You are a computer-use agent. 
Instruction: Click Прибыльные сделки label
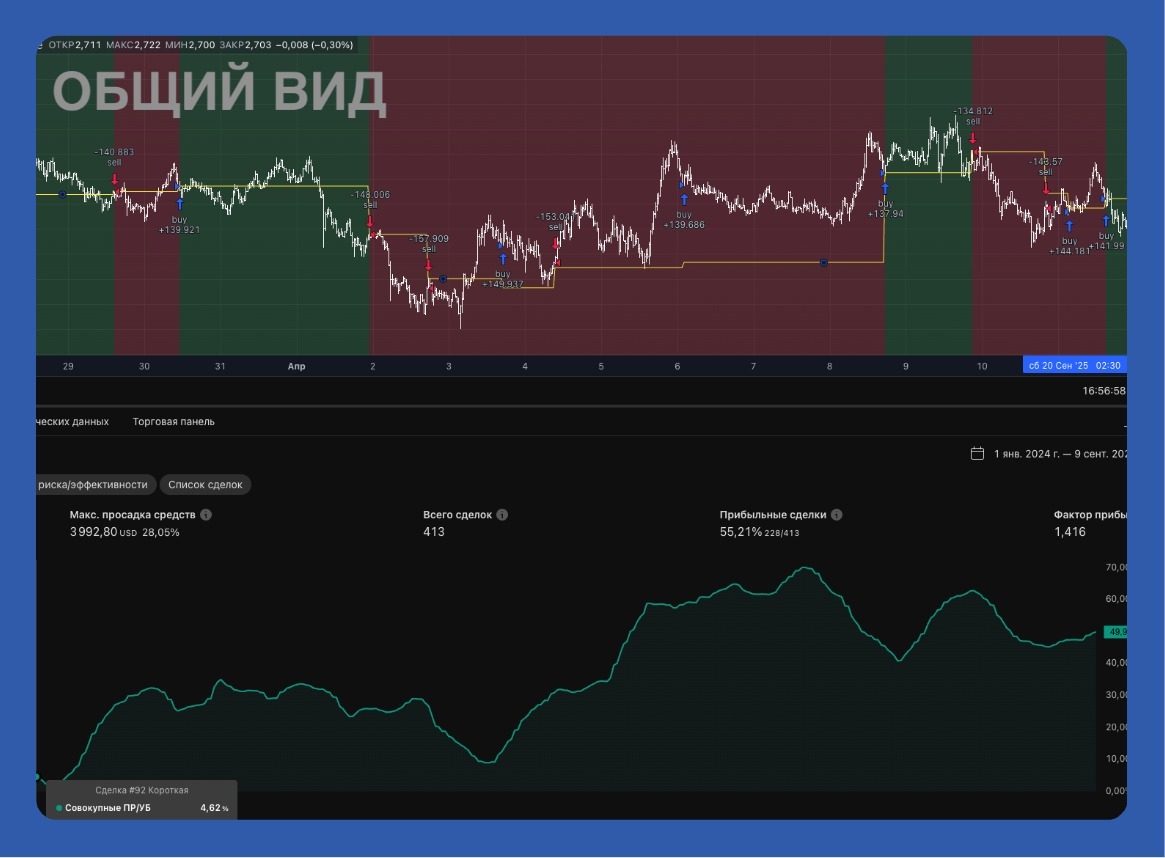[x=773, y=514]
